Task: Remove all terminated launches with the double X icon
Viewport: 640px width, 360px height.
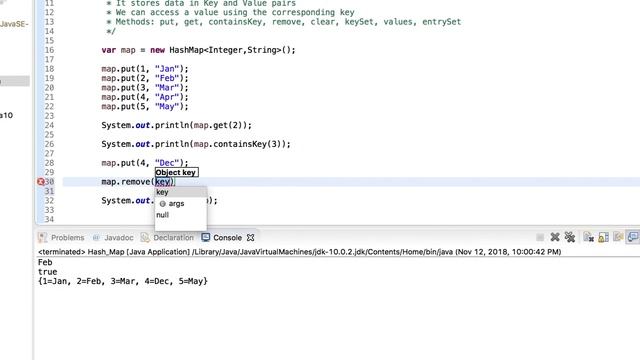Action: (x=569, y=237)
